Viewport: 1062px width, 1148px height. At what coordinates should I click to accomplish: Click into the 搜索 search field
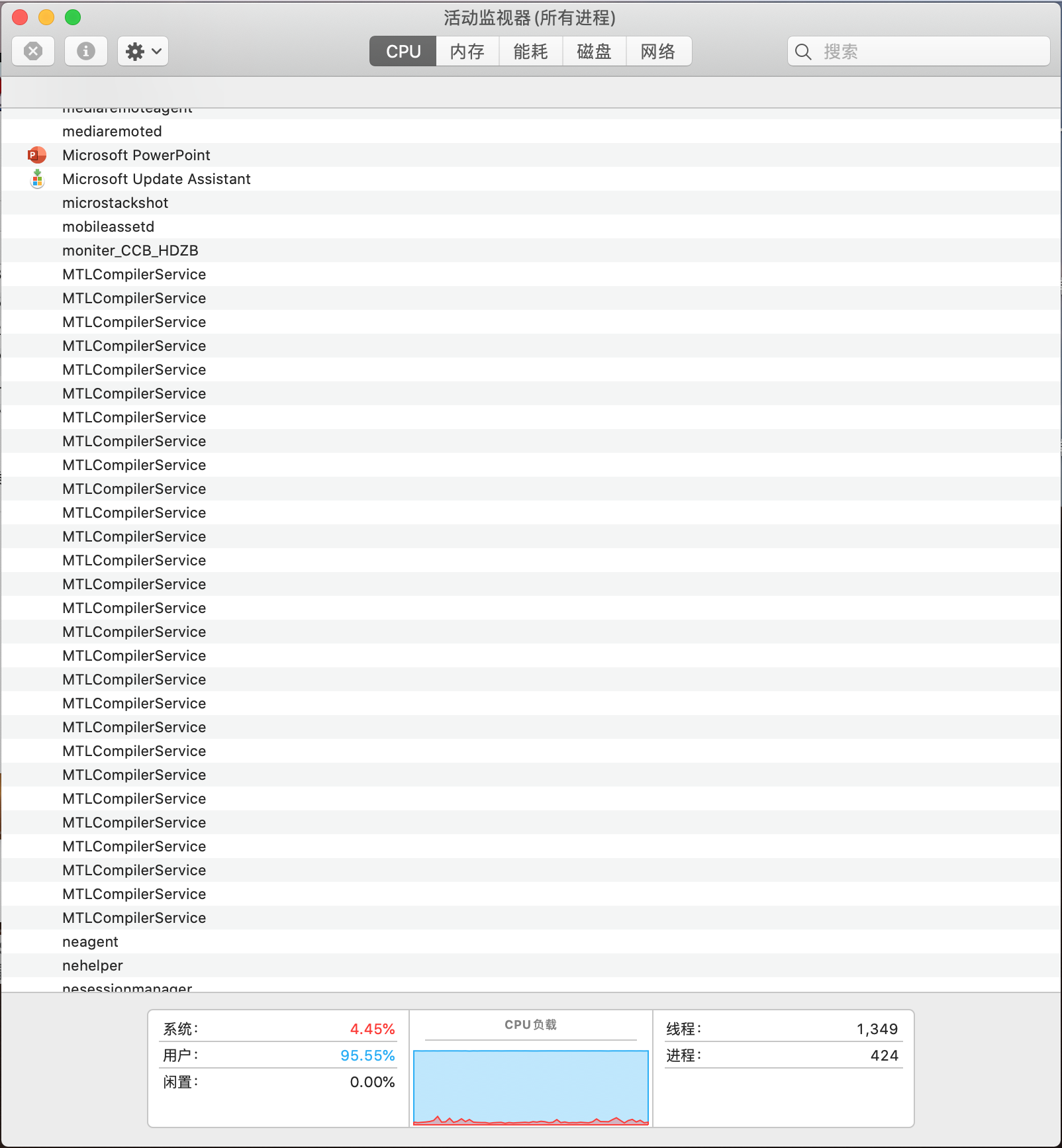coord(927,52)
